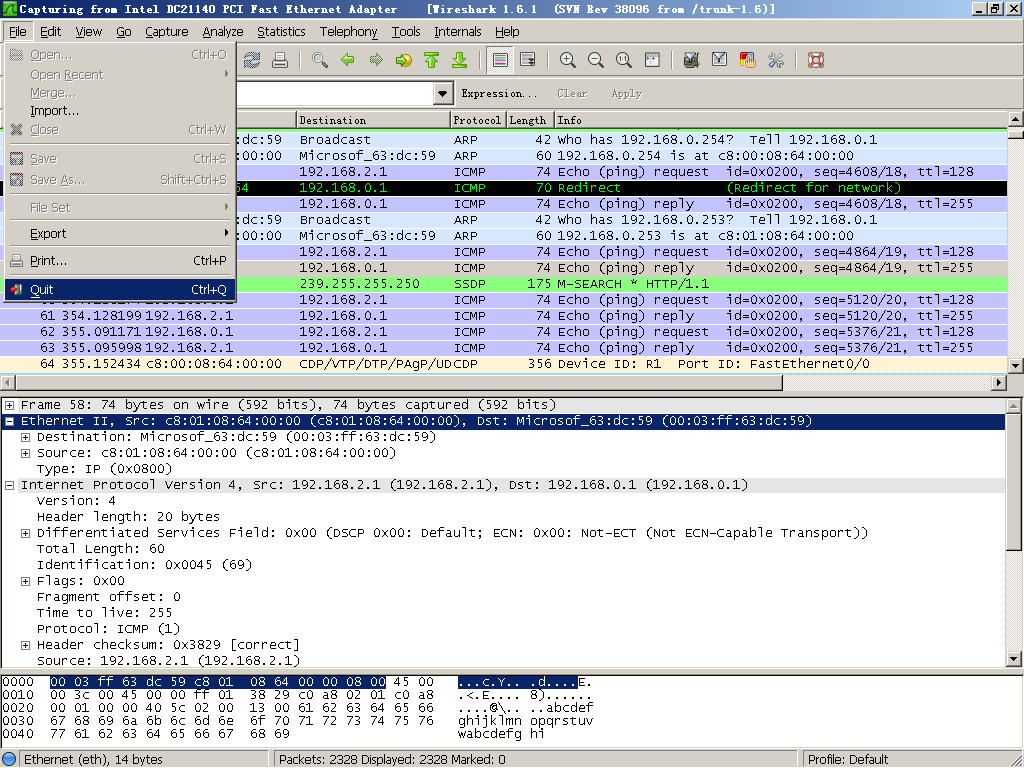Click hex byte row offset 0010

pos(18,695)
